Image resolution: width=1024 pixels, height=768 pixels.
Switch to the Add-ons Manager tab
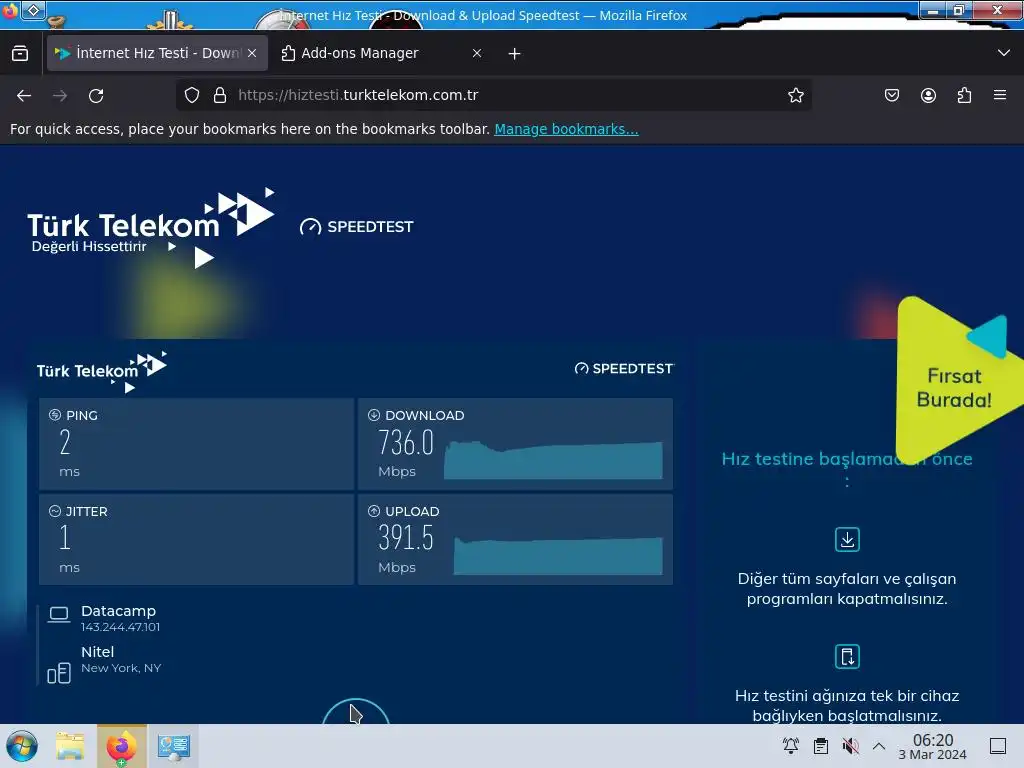pyautogui.click(x=382, y=53)
